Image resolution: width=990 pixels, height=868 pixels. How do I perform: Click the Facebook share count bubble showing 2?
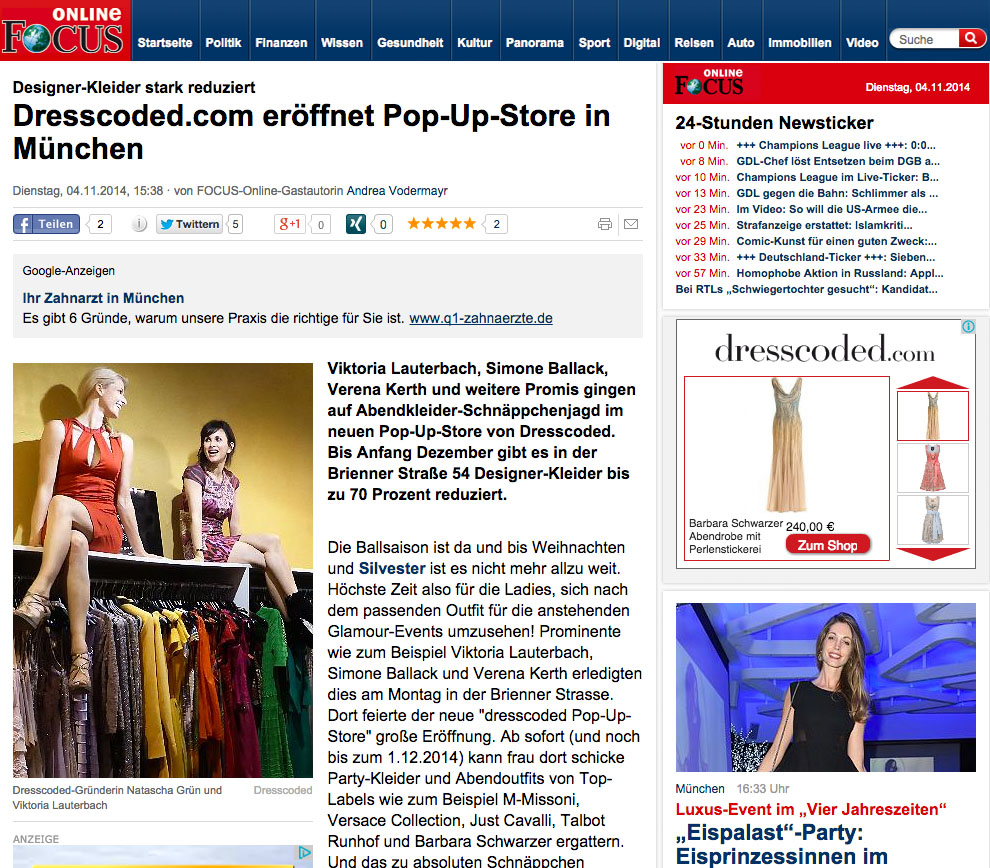pyautogui.click(x=100, y=224)
